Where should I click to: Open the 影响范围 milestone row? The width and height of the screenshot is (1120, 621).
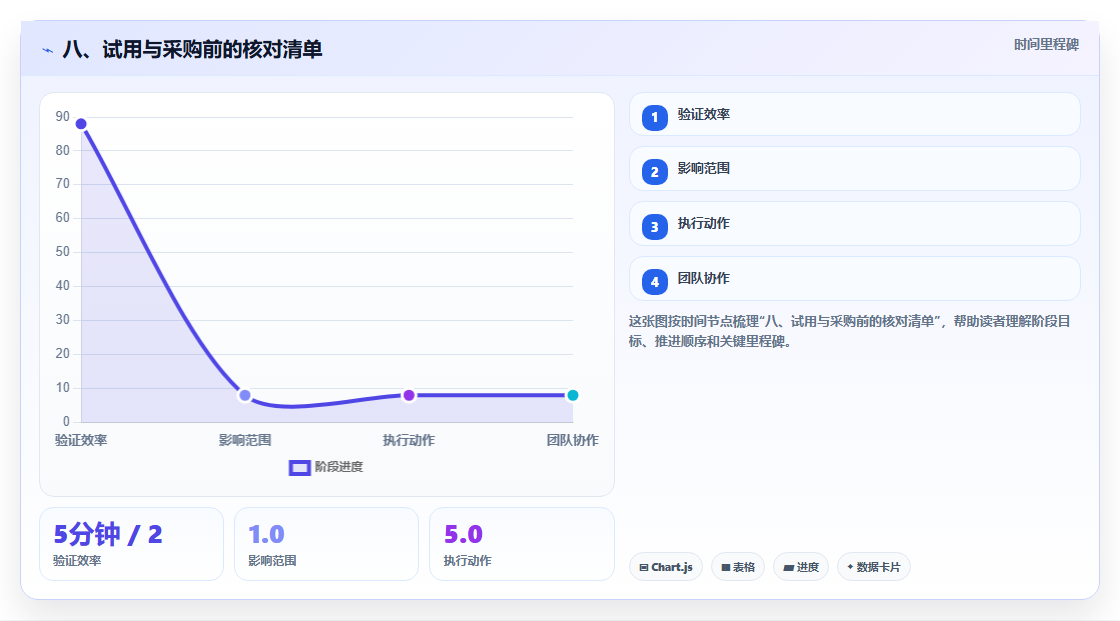coord(854,169)
